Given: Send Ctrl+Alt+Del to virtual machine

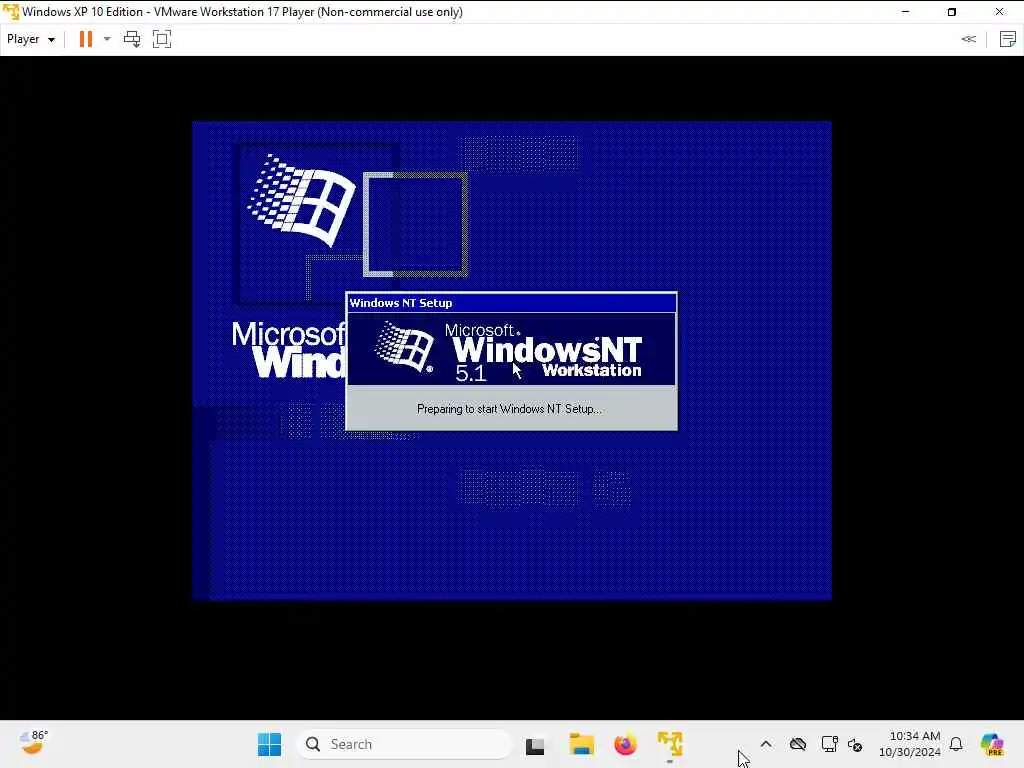Looking at the screenshot, I should click(132, 39).
